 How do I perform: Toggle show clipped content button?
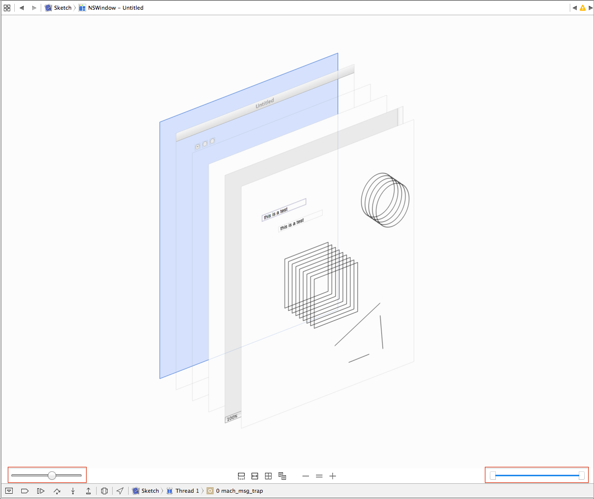click(241, 476)
